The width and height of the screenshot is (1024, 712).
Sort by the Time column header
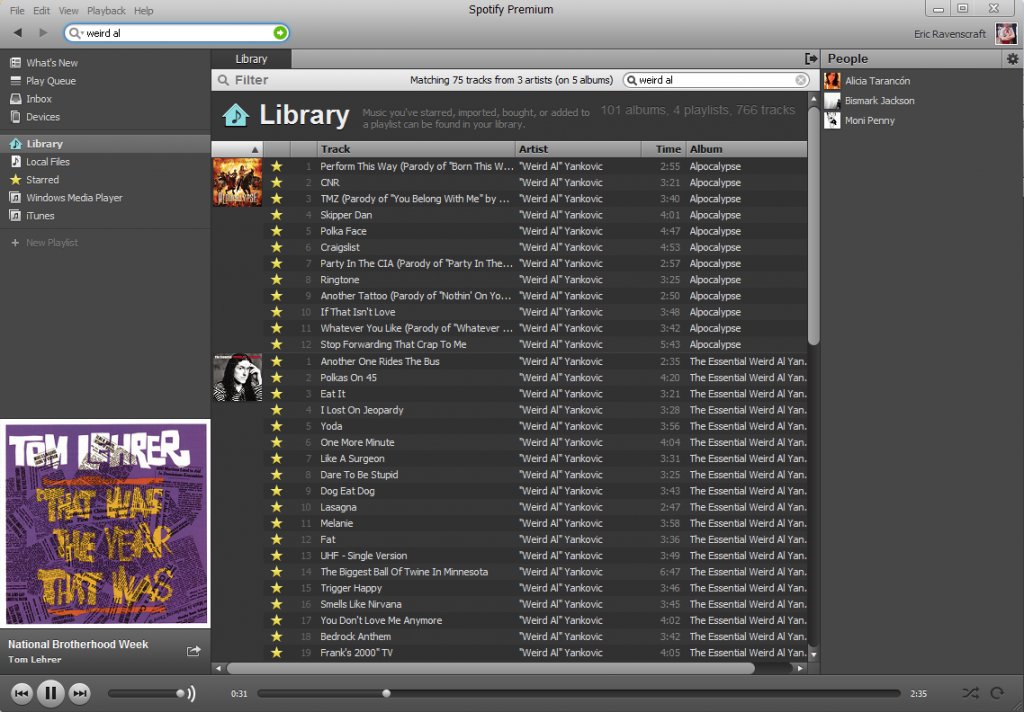[x=664, y=149]
